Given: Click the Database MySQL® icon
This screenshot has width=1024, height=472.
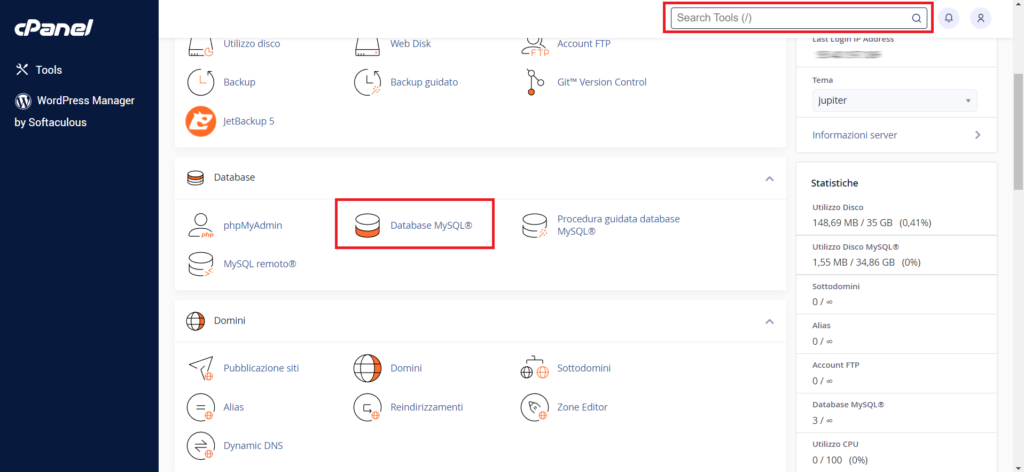Looking at the screenshot, I should tap(367, 225).
